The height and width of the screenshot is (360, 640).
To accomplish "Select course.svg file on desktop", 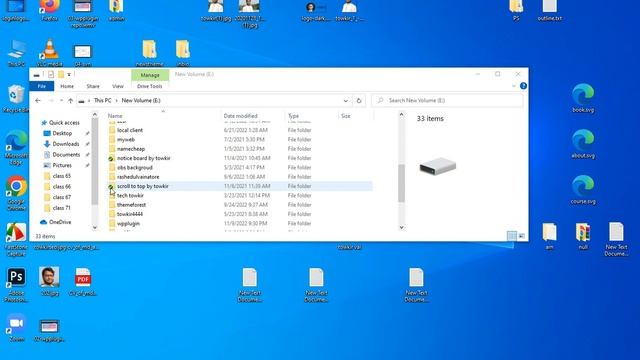I will pos(583,190).
